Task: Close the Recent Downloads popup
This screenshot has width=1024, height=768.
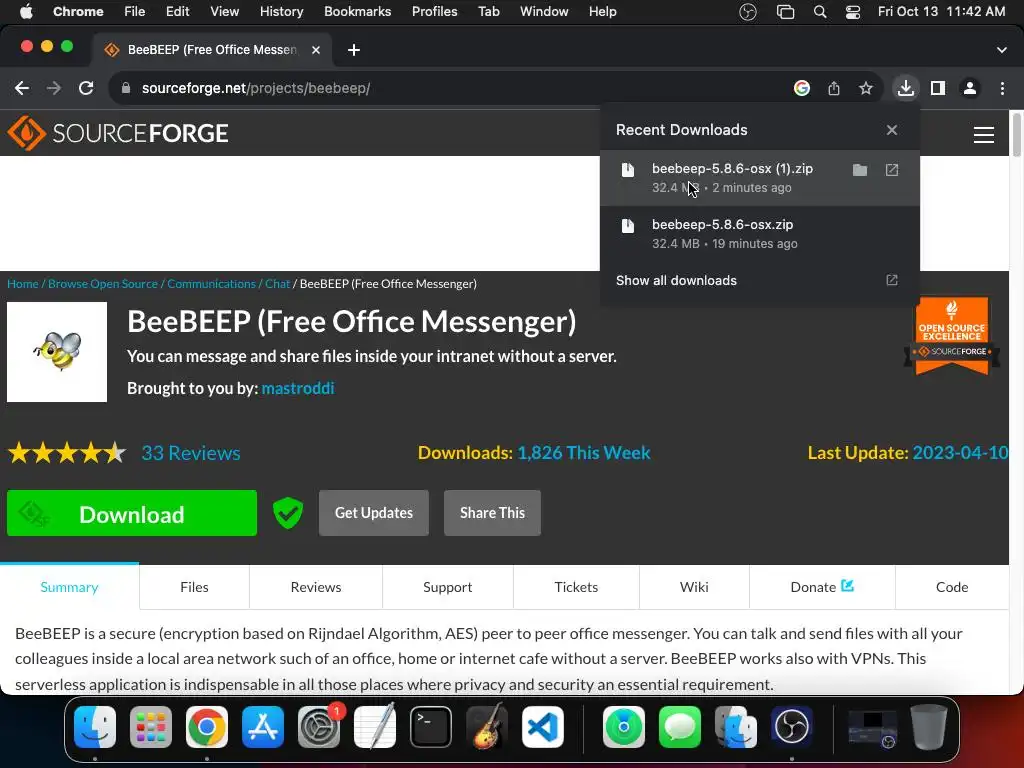Action: 892,130
